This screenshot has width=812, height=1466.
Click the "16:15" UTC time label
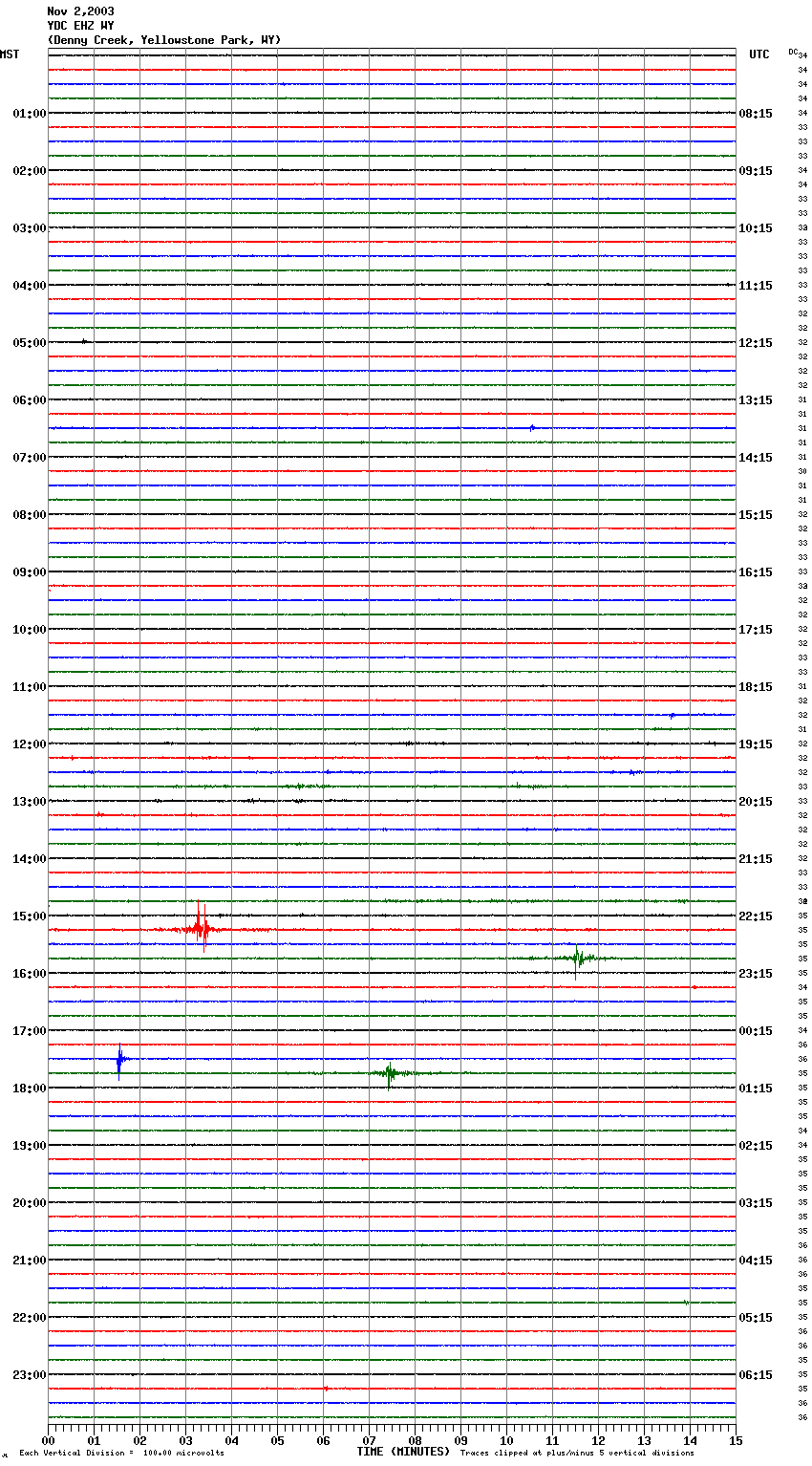[x=756, y=572]
